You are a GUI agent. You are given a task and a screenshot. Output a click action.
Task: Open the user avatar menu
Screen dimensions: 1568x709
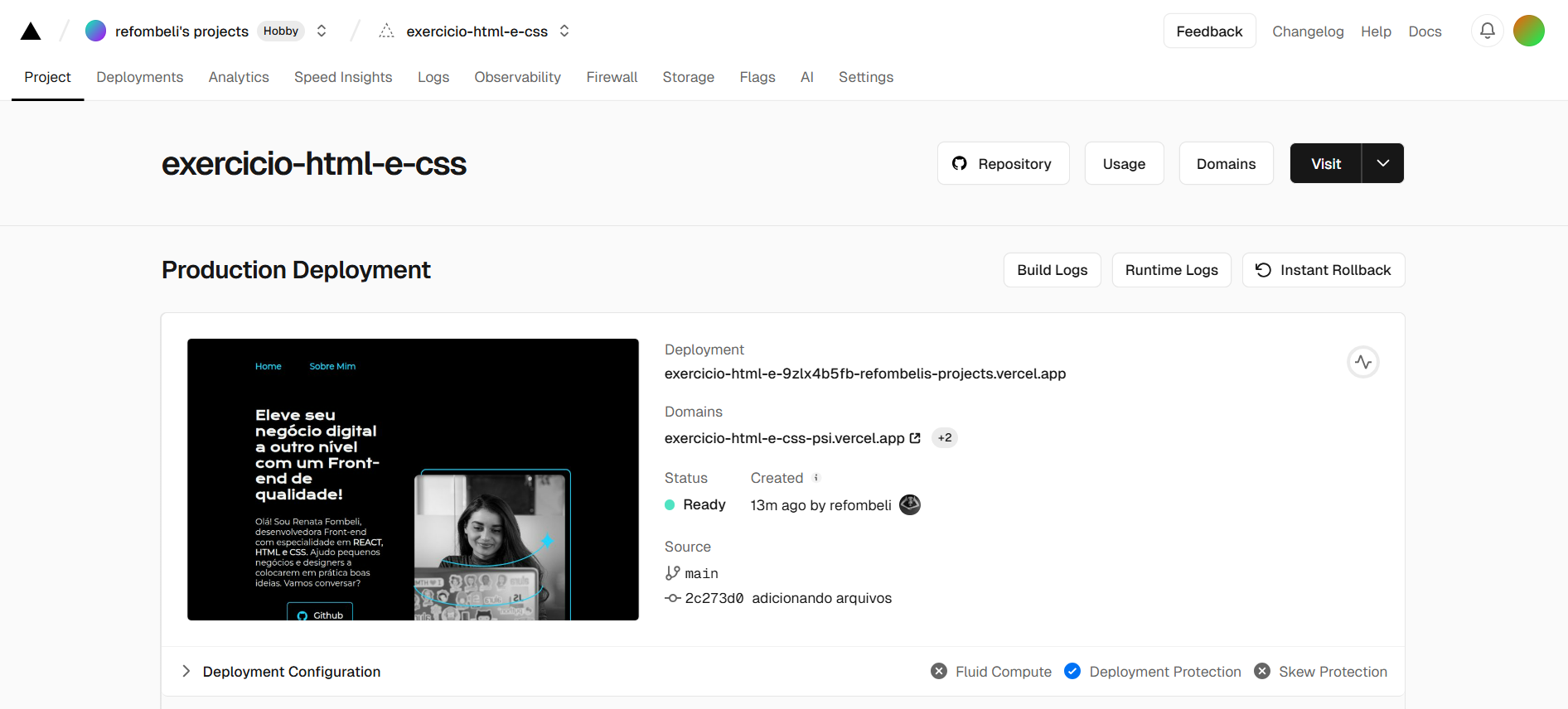pos(1529,31)
